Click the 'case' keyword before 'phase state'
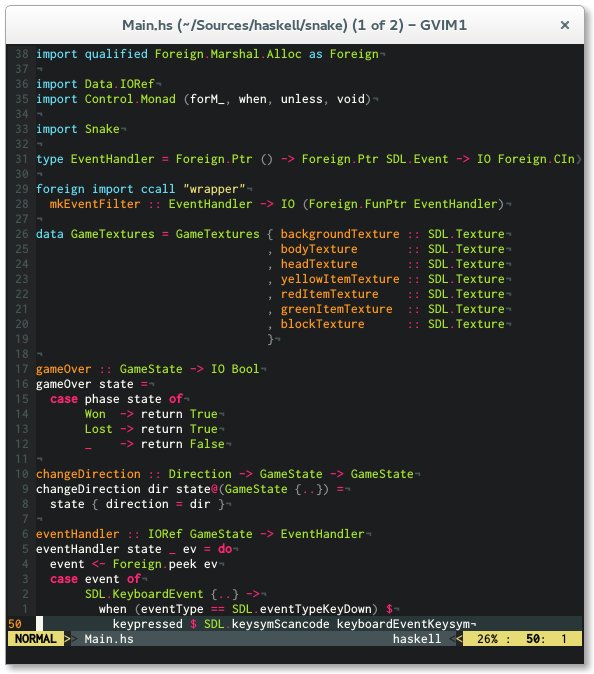 click(64, 399)
